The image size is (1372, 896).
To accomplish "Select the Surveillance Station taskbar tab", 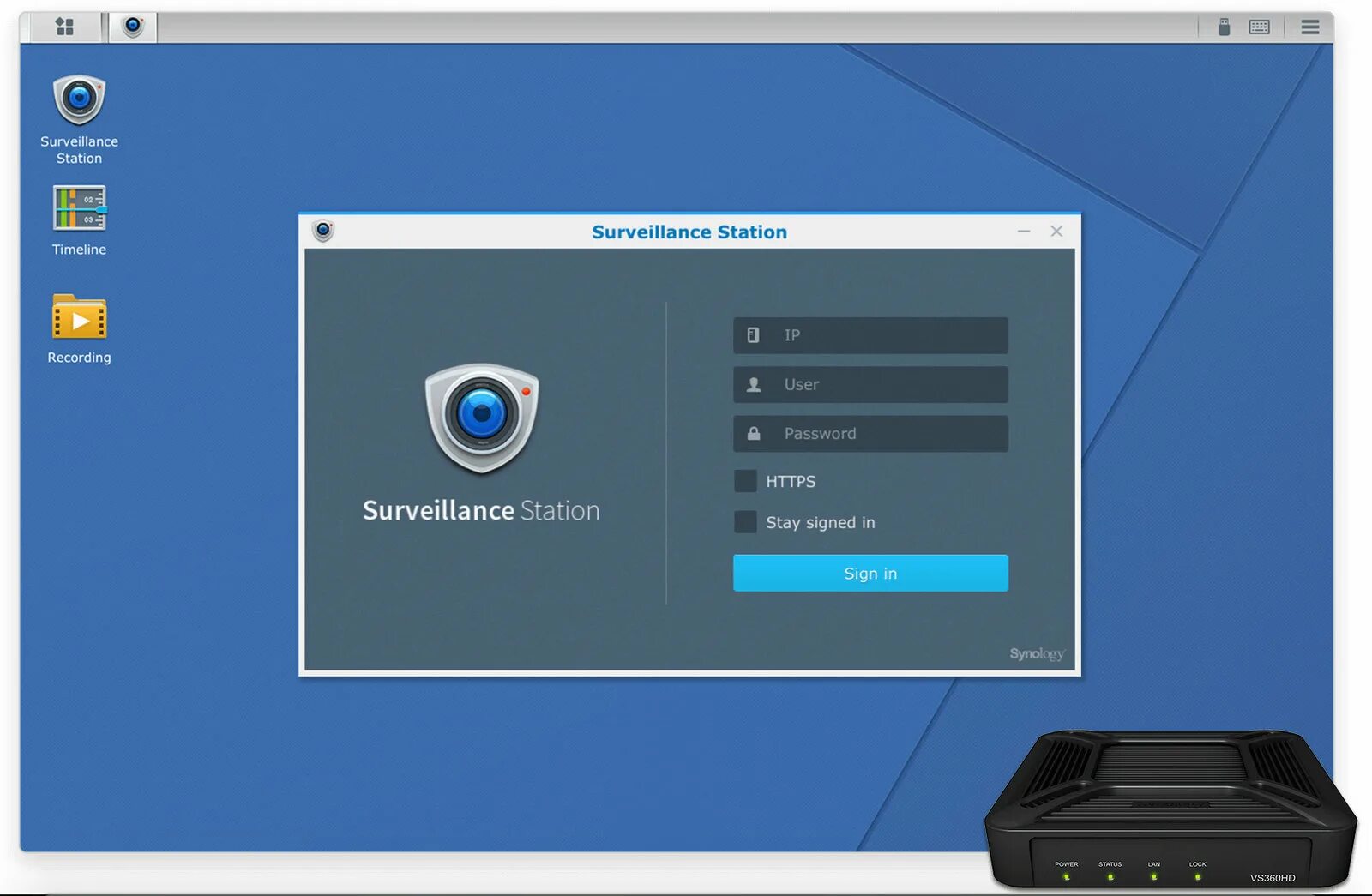I will pyautogui.click(x=133, y=27).
